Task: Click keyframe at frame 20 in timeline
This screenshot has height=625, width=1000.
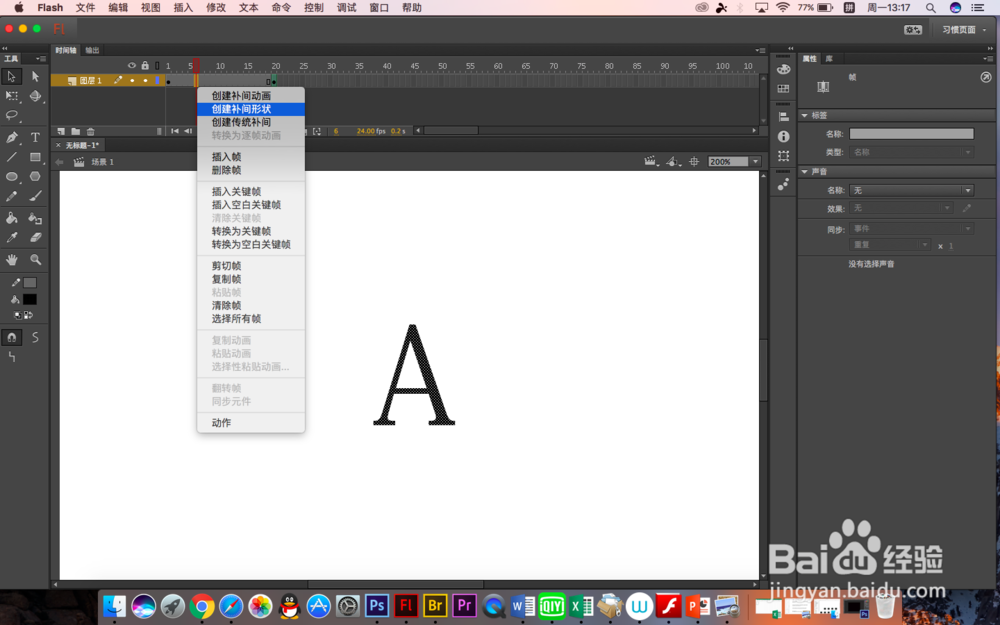Action: (x=275, y=81)
